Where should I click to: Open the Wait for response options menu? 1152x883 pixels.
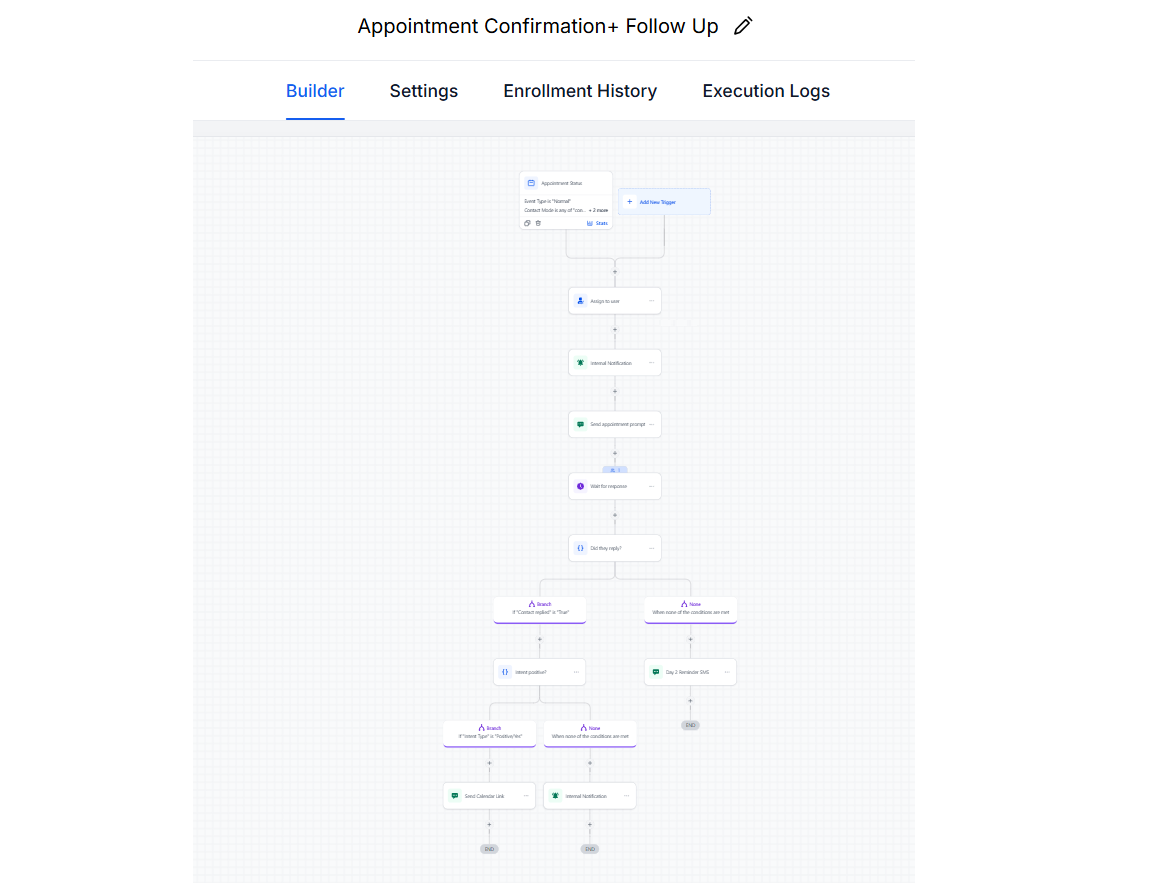[x=652, y=486]
